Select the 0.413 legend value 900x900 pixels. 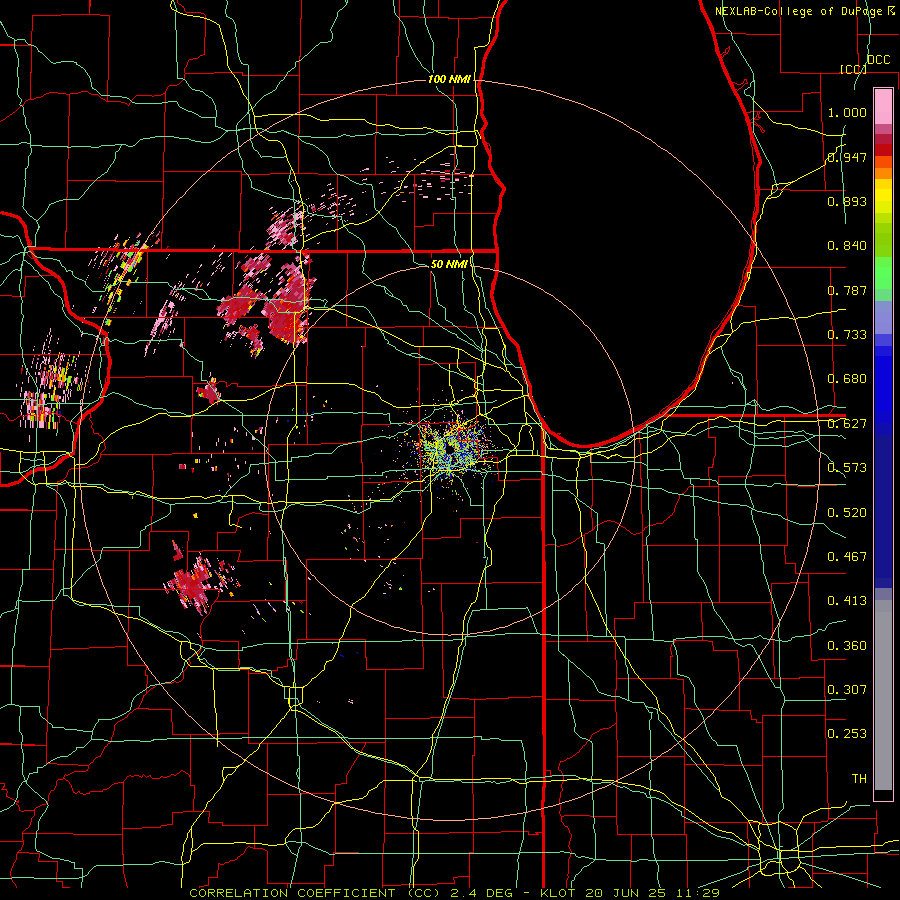click(847, 601)
